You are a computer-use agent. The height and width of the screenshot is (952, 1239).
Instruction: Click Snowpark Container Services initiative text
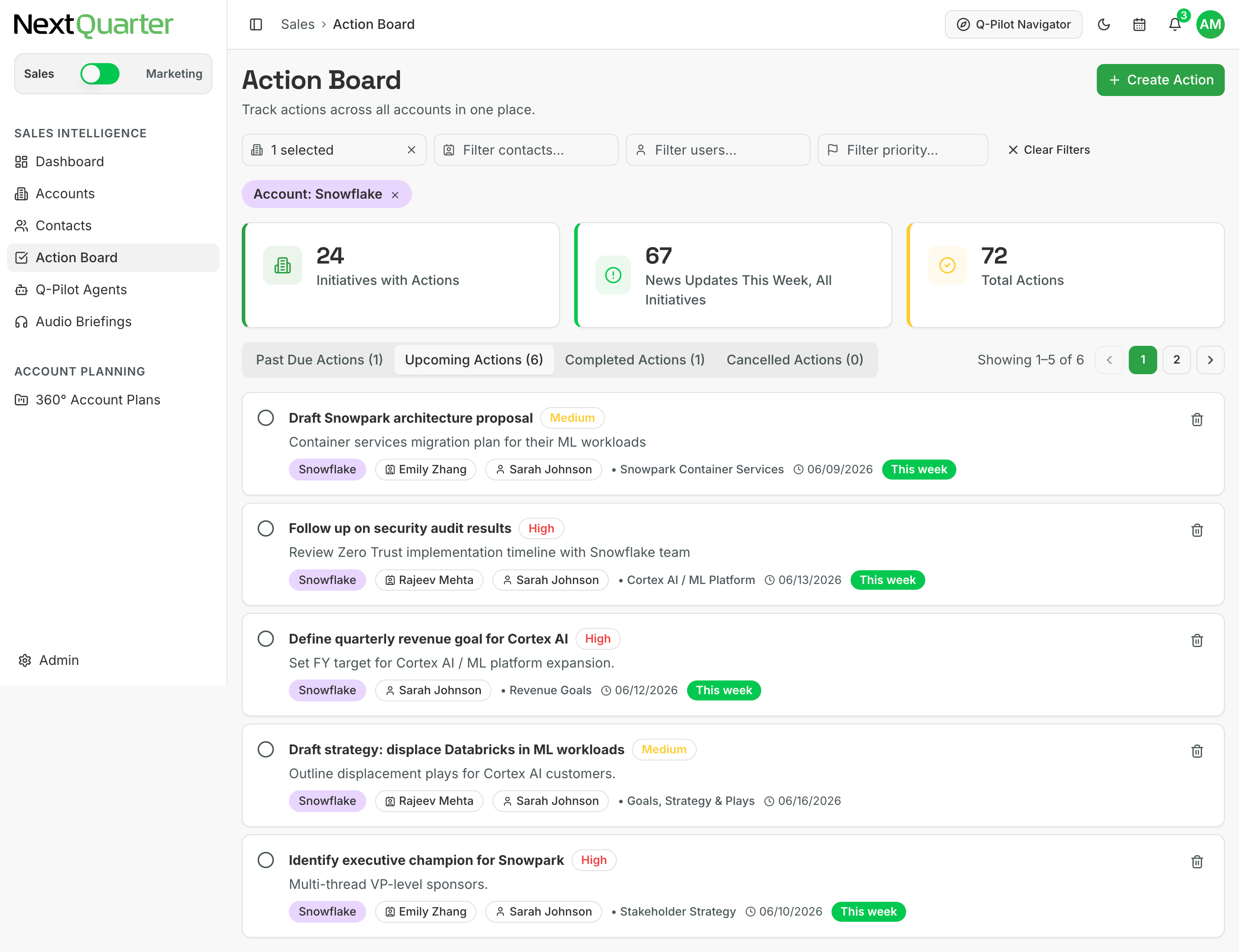(701, 469)
